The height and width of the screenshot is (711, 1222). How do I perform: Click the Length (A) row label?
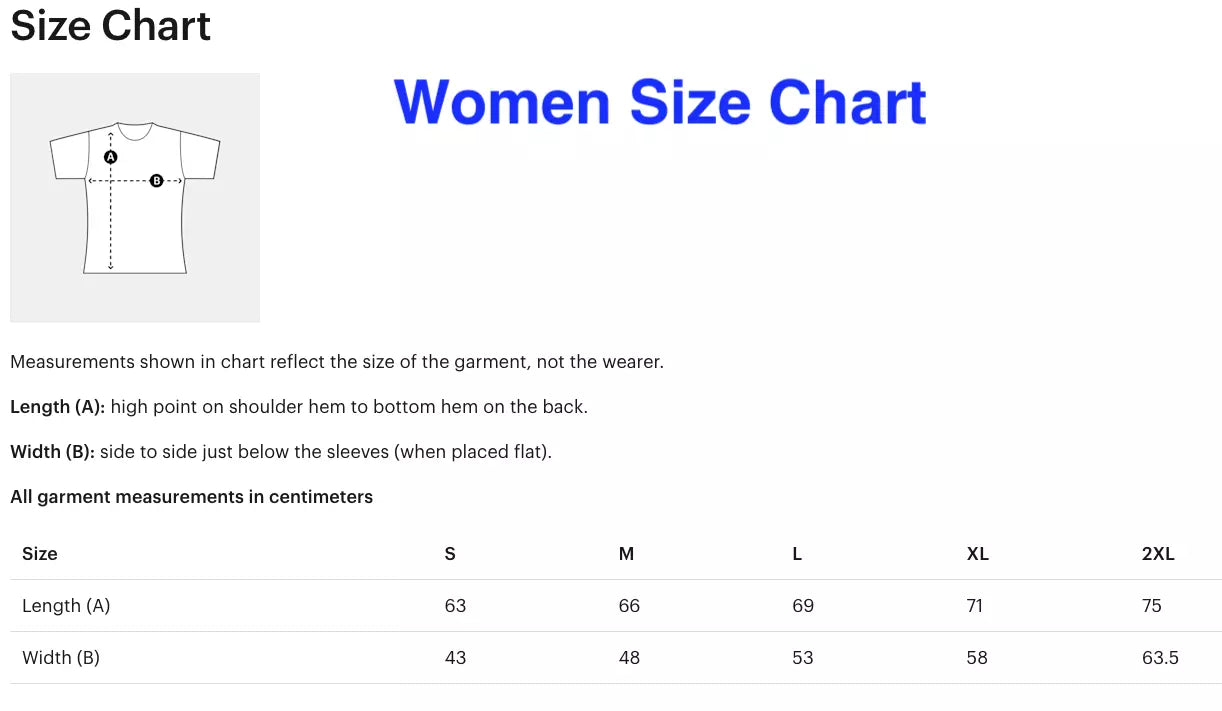[x=66, y=606]
